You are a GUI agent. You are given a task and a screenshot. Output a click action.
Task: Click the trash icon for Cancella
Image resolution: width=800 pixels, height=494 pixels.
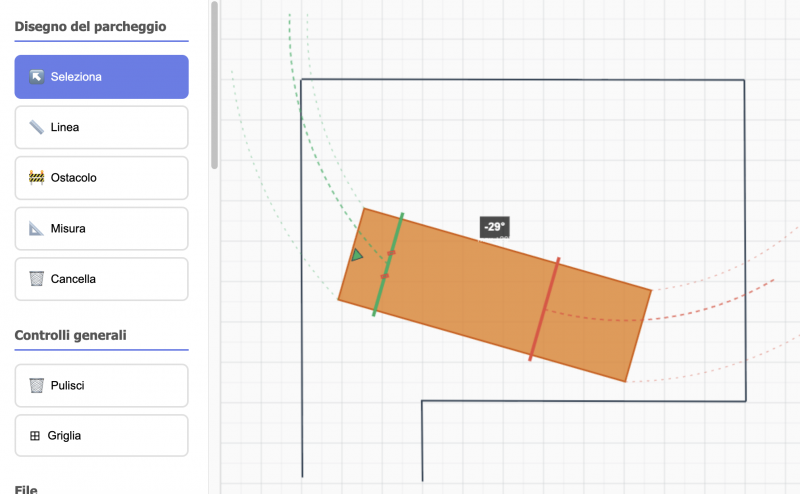[36, 279]
